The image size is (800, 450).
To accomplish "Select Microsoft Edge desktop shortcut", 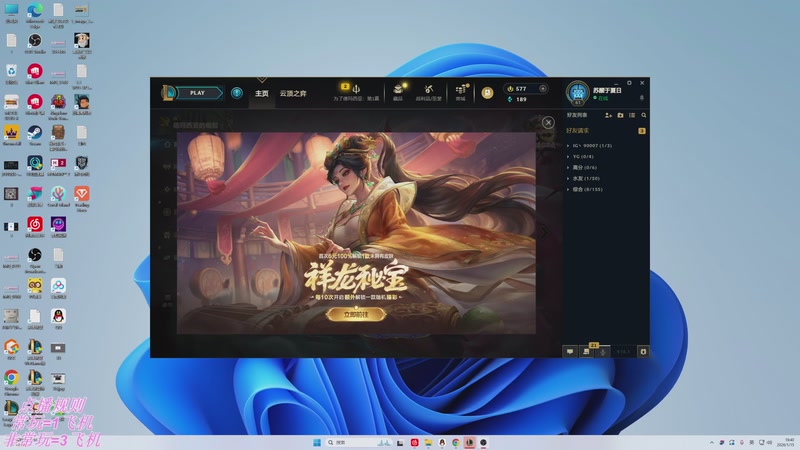I will (35, 14).
